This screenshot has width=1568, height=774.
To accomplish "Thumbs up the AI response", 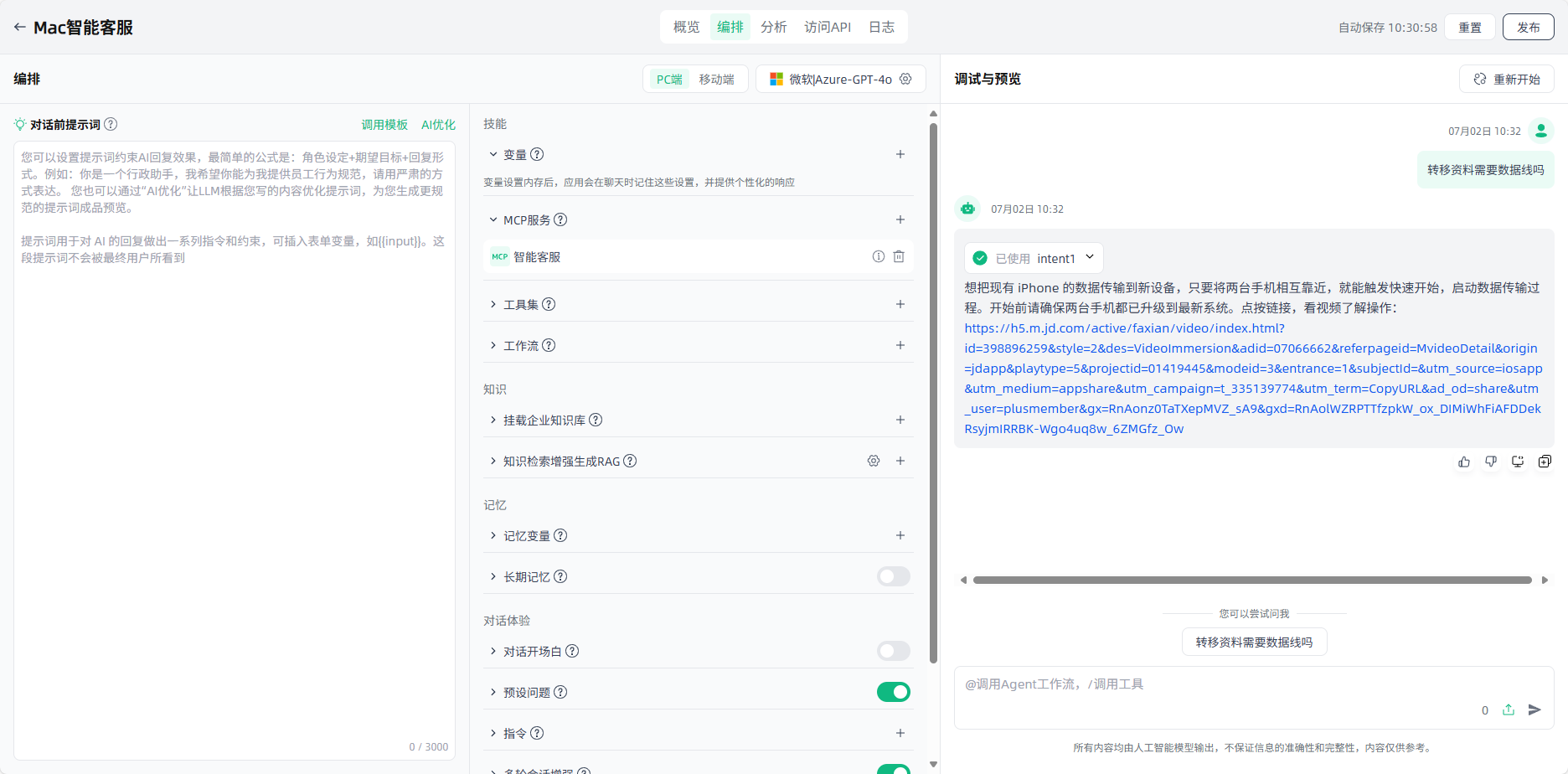I will point(1464,462).
